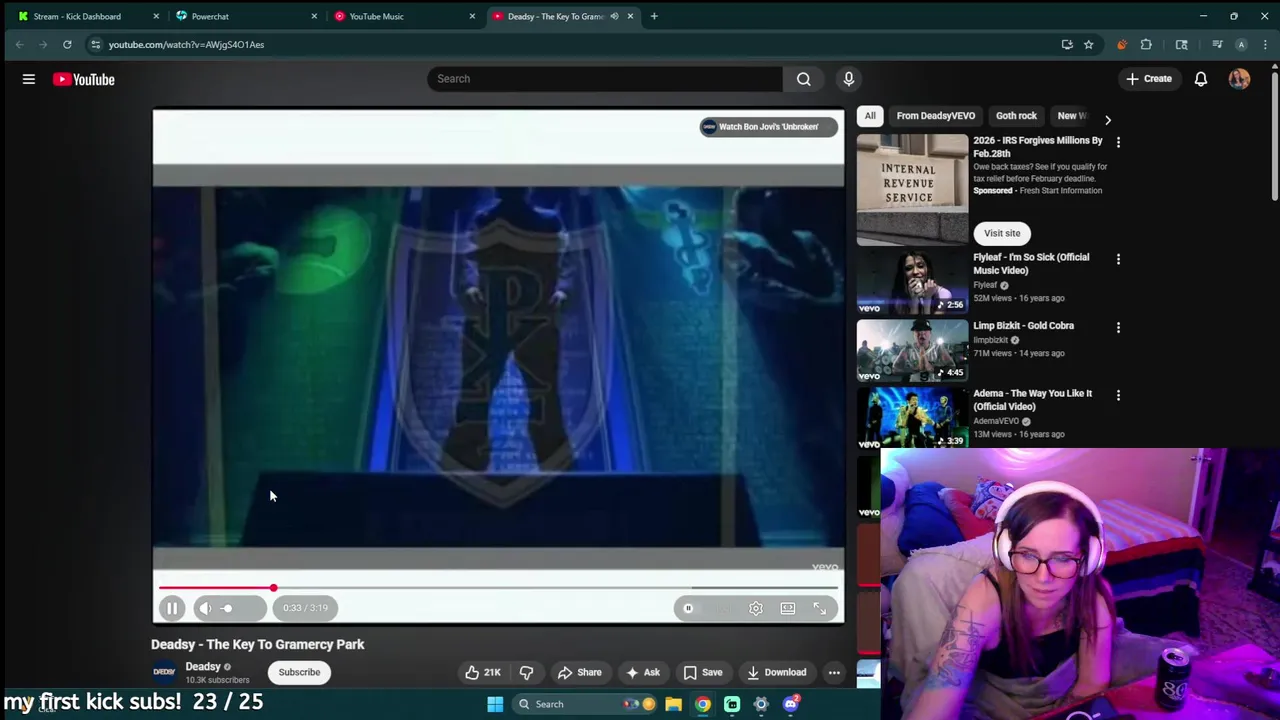Open the IRS ad thumbnail
This screenshot has height=720, width=1280.
(x=912, y=188)
